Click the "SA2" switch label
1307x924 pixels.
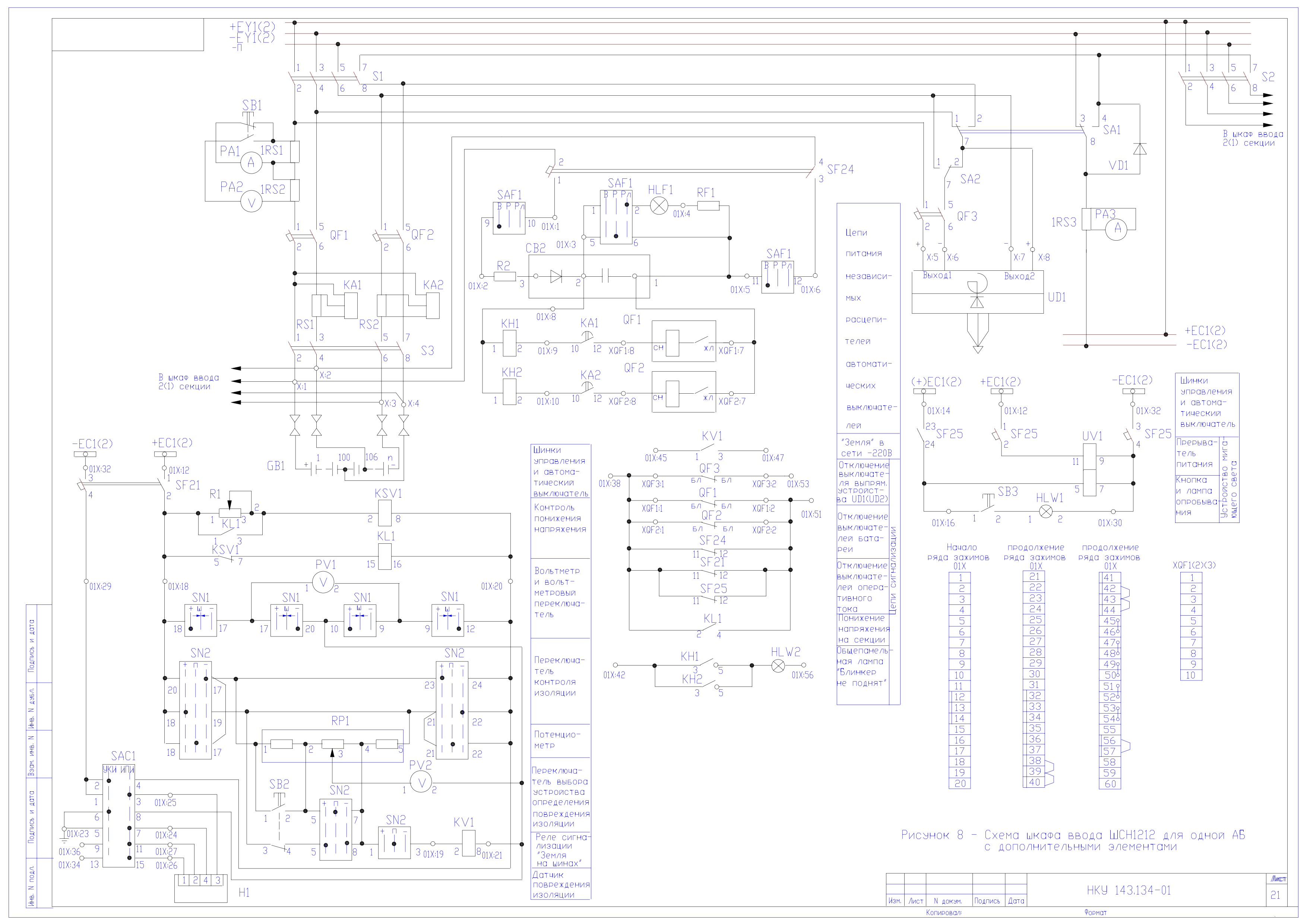click(970, 179)
